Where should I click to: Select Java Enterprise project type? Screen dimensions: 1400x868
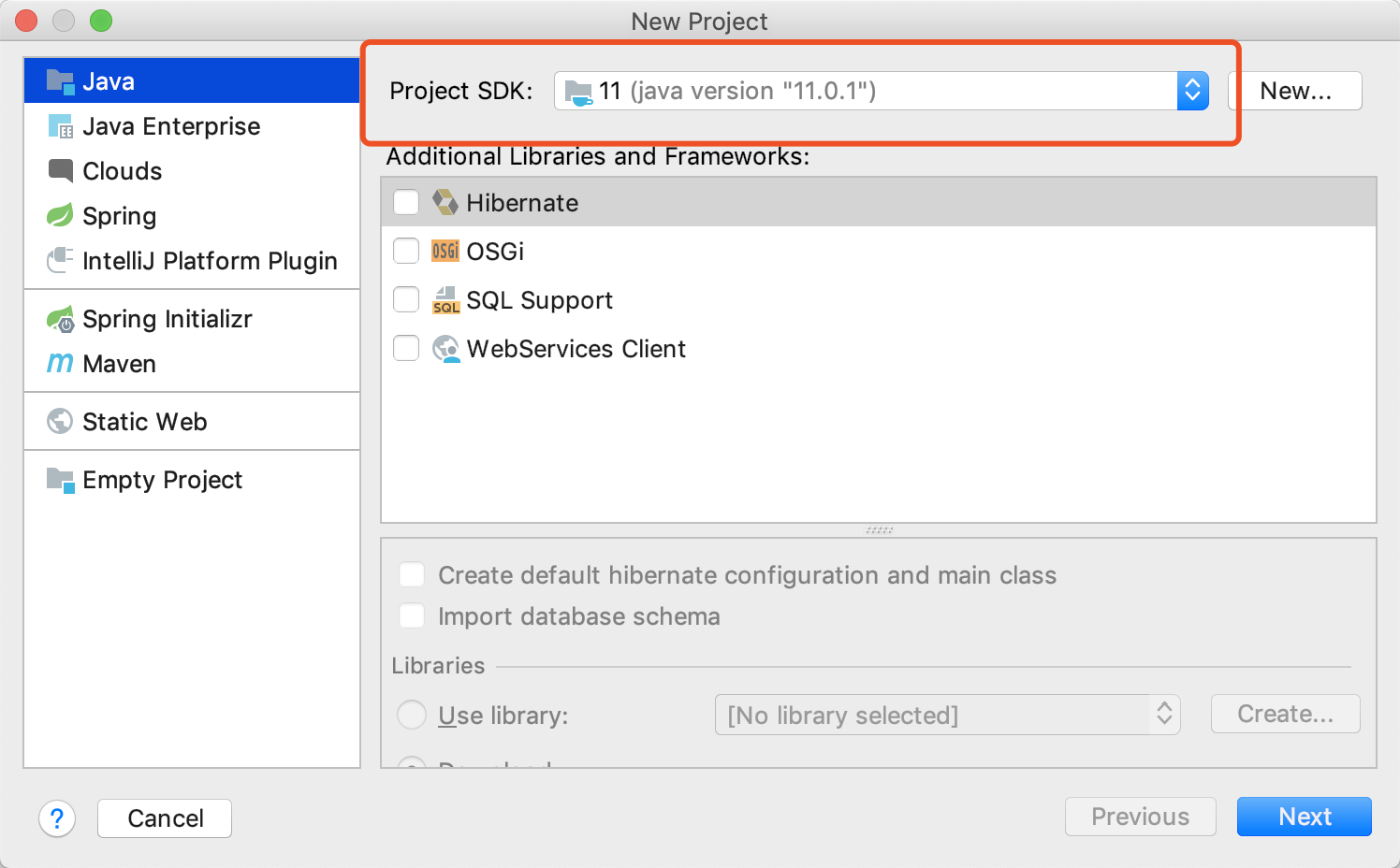click(x=192, y=126)
